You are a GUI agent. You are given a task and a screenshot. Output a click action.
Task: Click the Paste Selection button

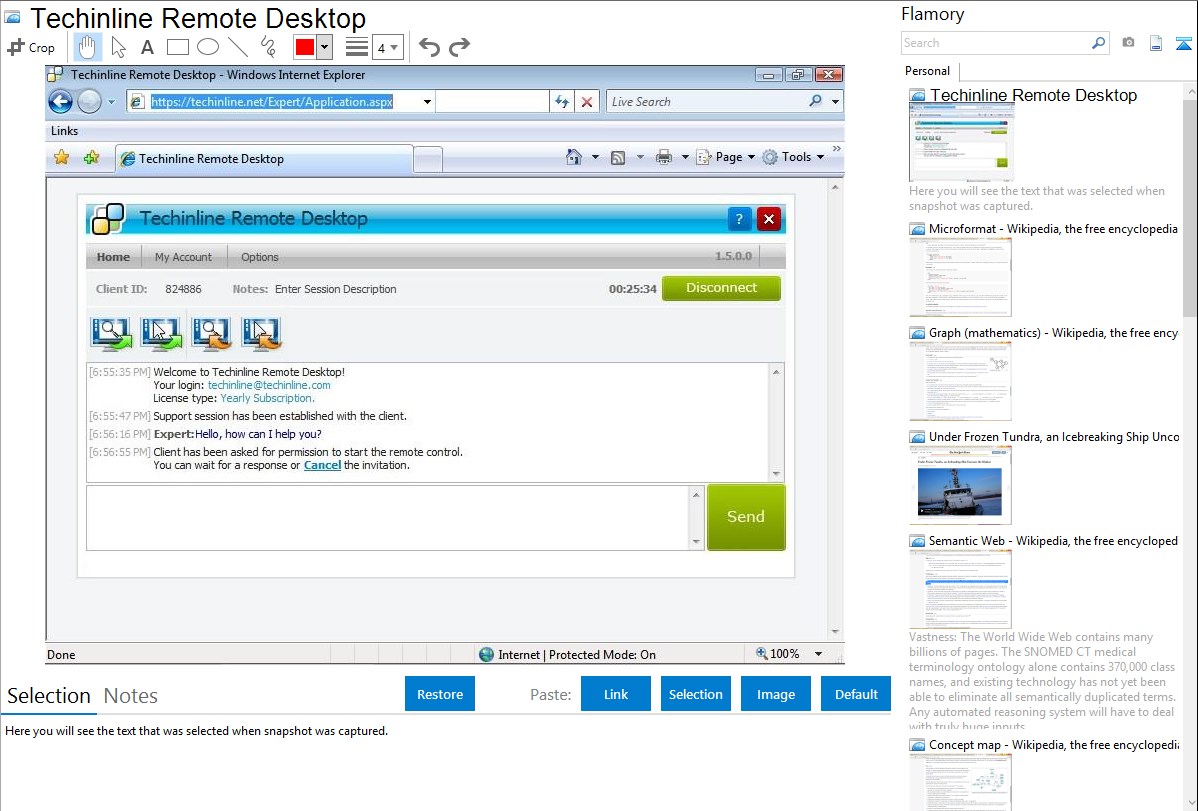[695, 694]
